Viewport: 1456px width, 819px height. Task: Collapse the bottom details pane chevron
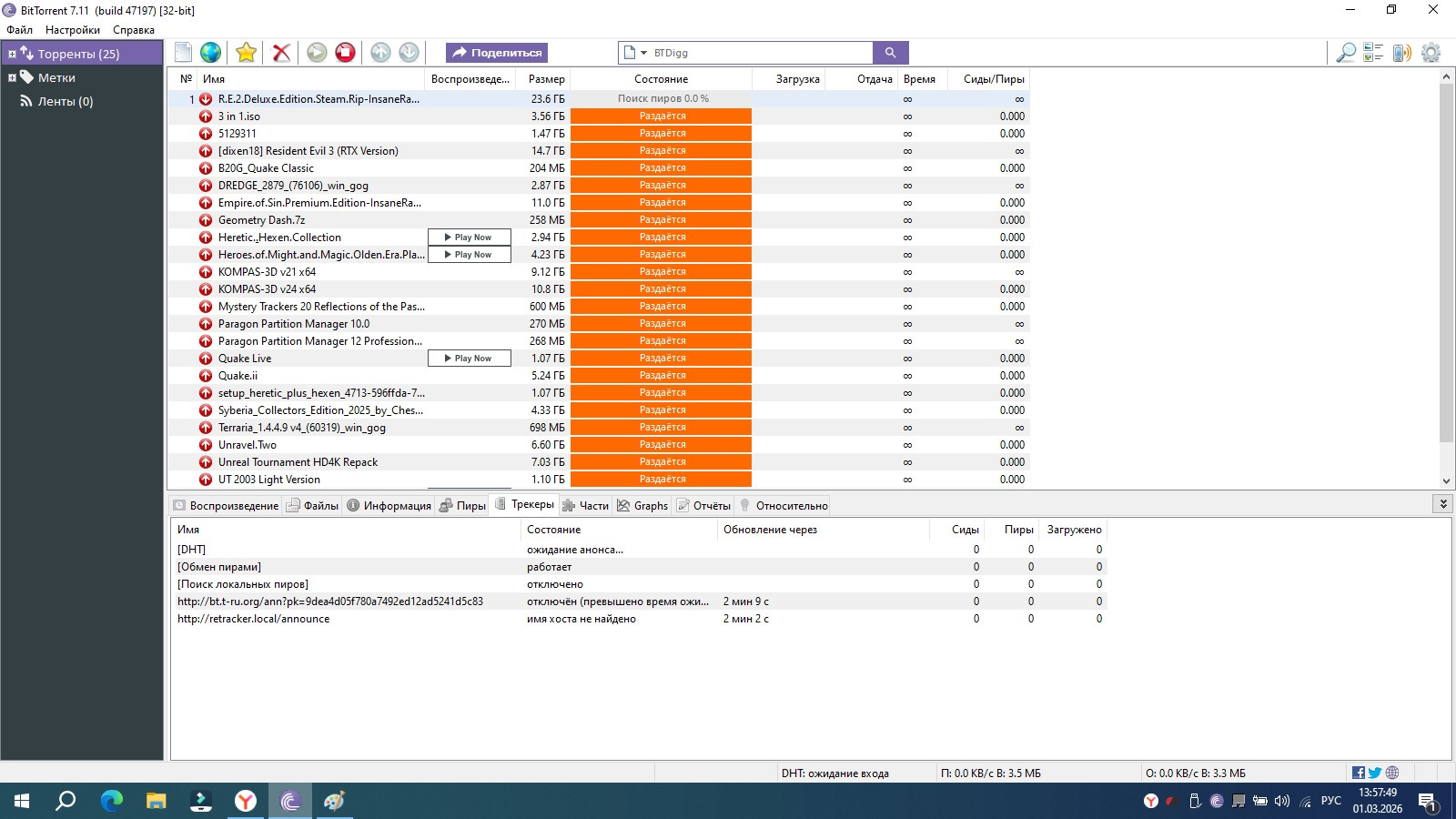pyautogui.click(x=1442, y=504)
